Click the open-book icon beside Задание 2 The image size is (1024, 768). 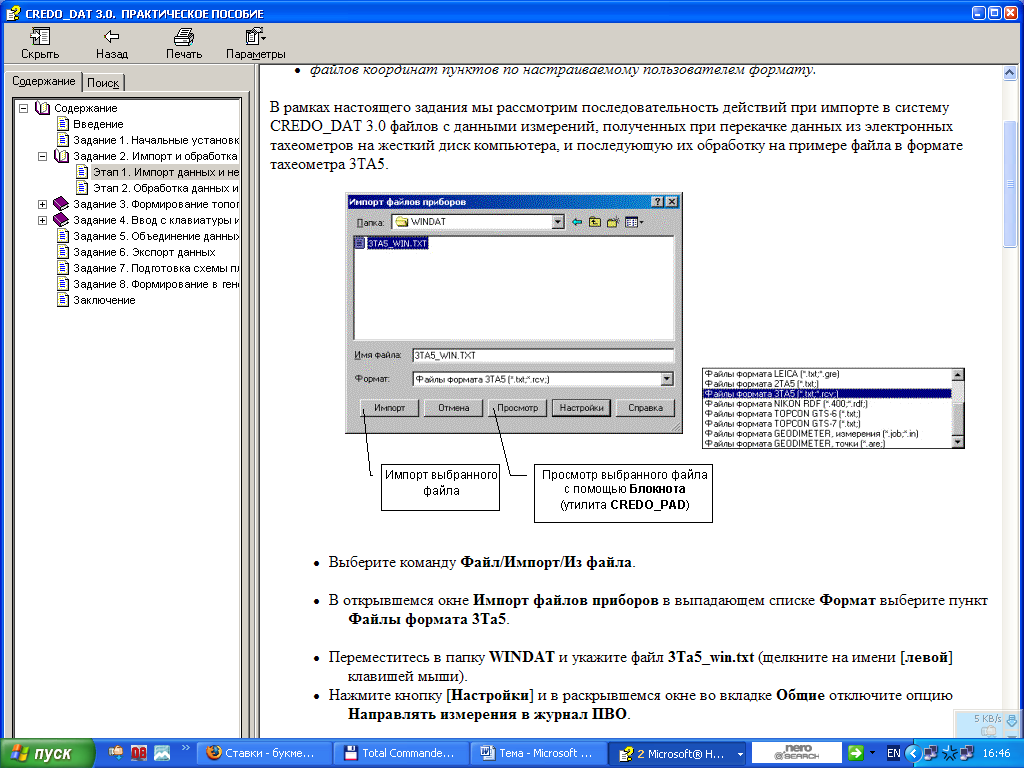point(61,156)
